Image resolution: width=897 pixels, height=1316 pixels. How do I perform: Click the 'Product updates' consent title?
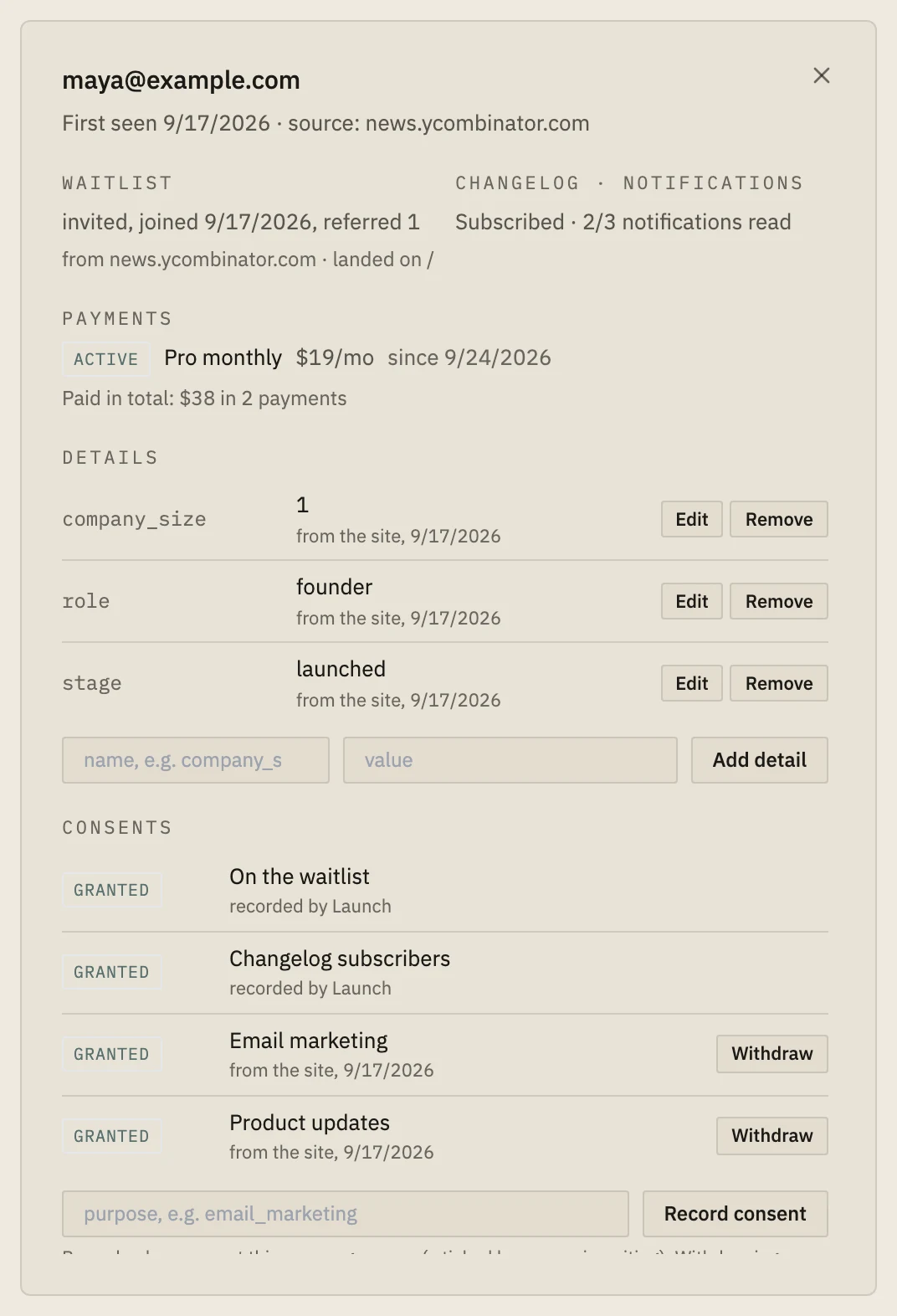coord(310,1123)
